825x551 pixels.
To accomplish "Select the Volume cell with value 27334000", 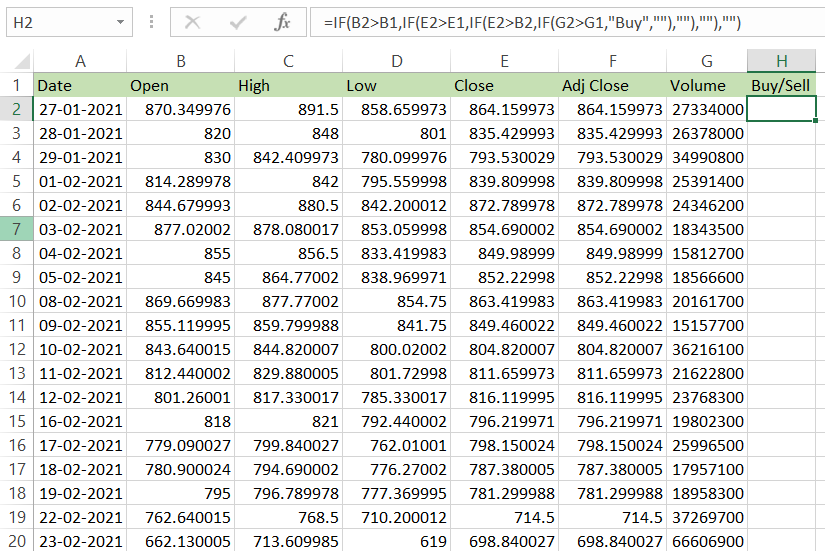I will click(706, 109).
